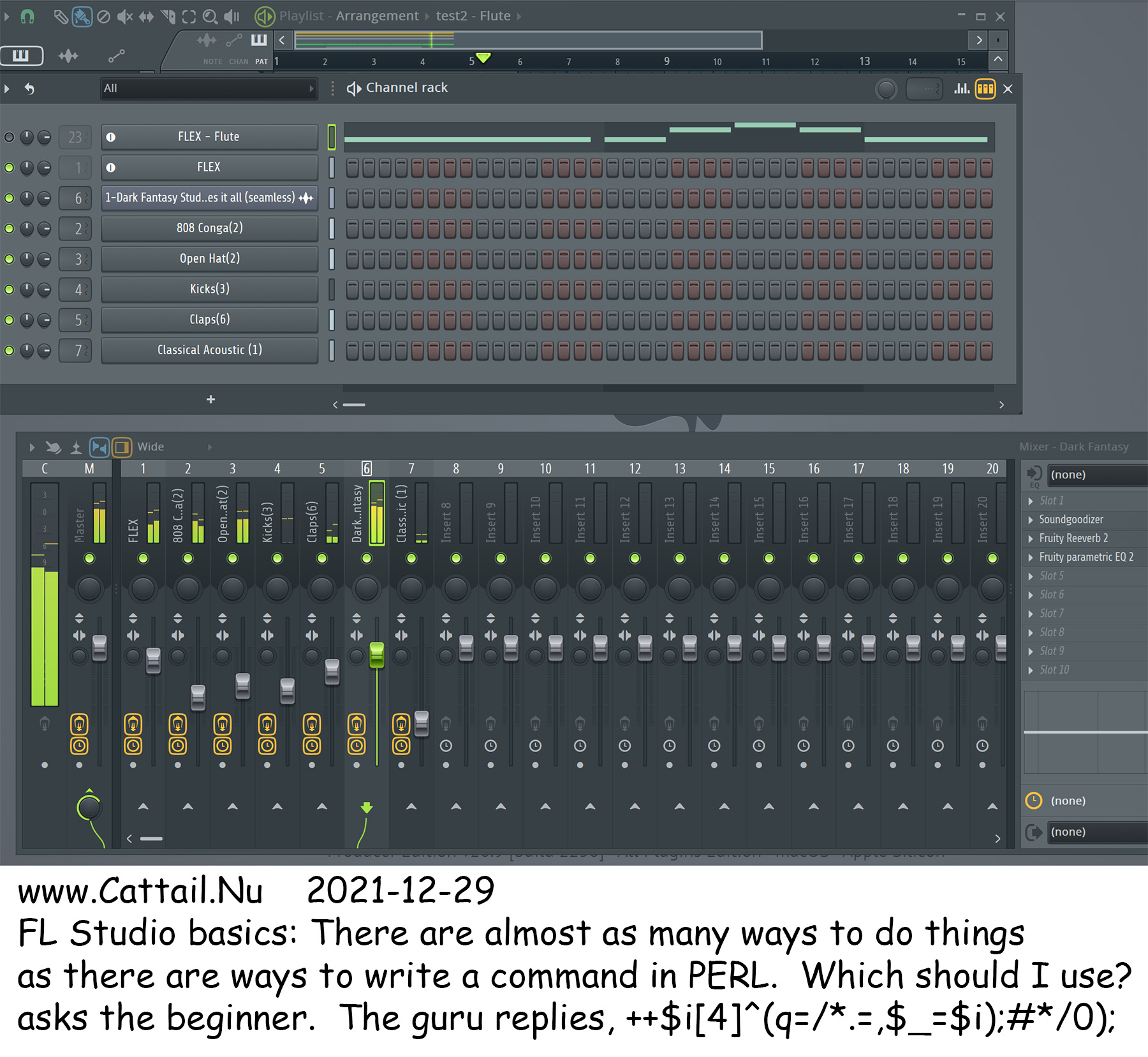This screenshot has width=1148, height=1057.
Task: Mute the Dark..ntasy mixer track LED
Action: (367, 558)
